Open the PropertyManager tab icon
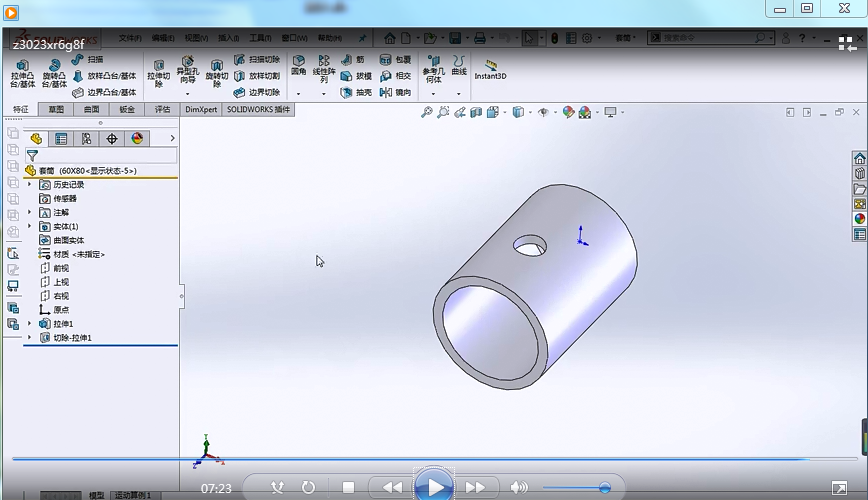 click(61, 139)
